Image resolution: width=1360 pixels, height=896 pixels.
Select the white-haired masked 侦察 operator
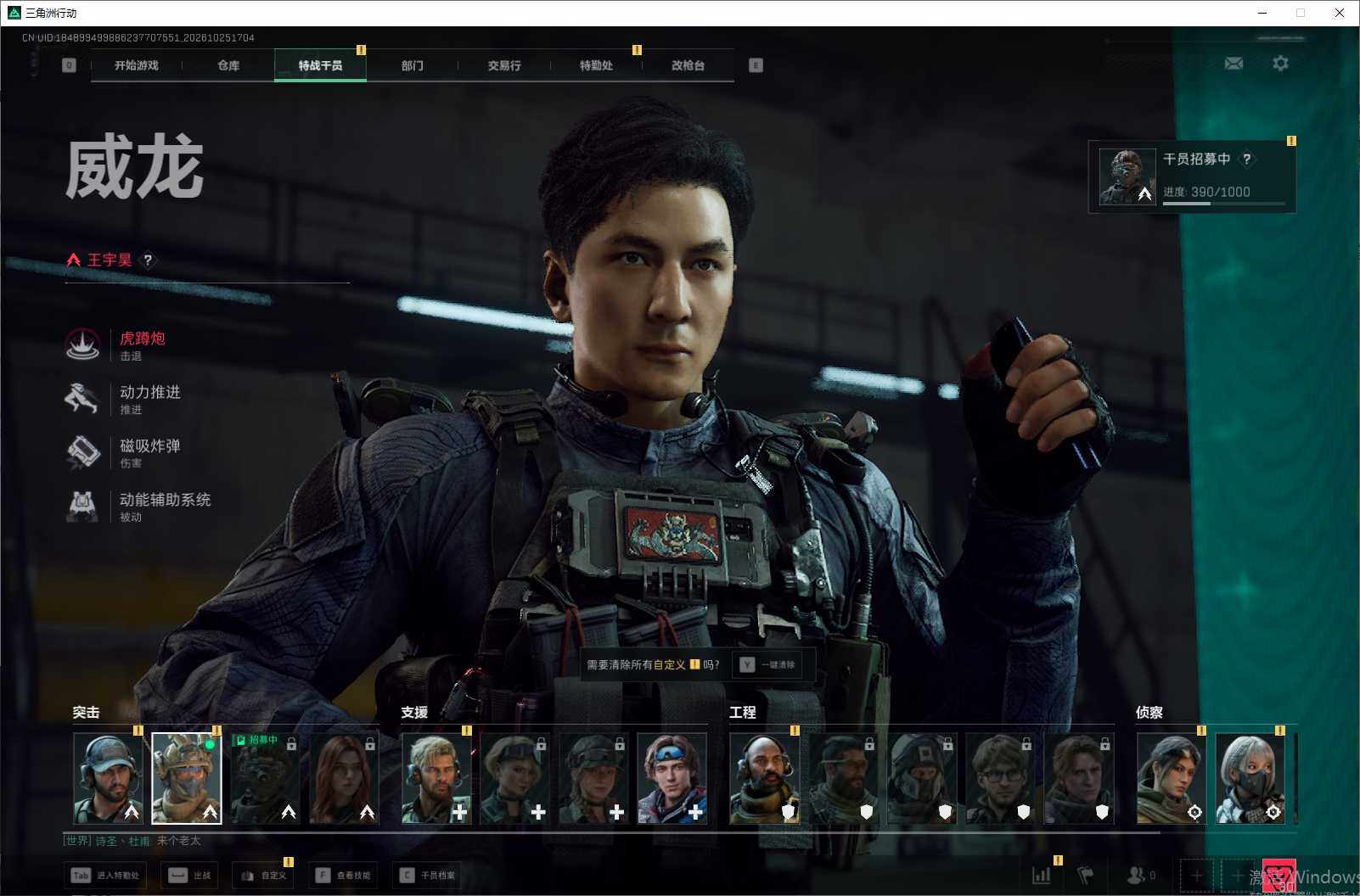(1250, 778)
